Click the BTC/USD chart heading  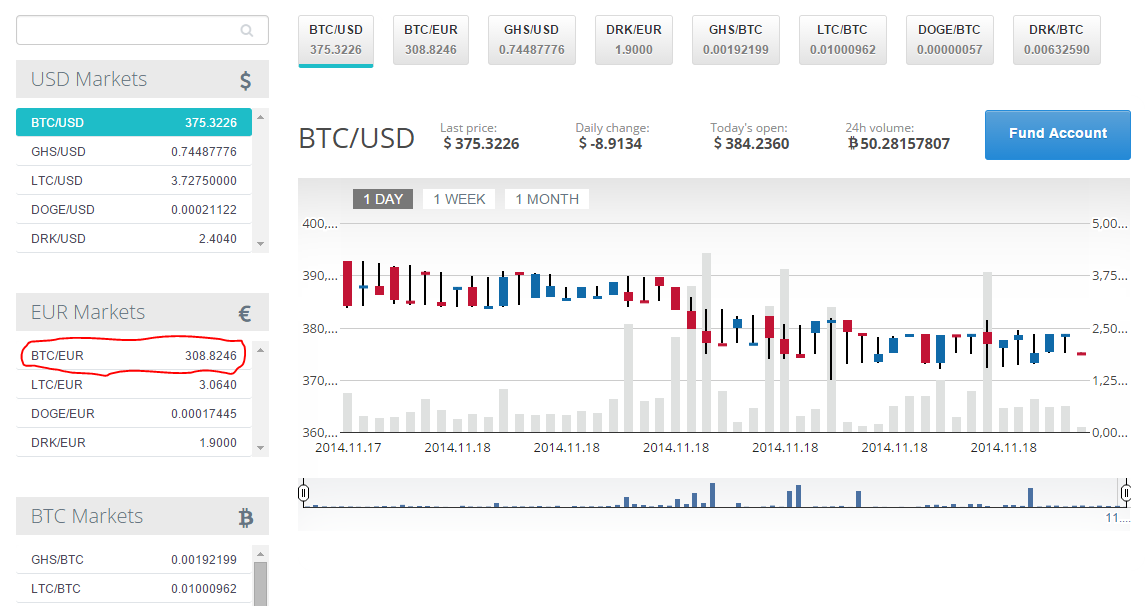click(x=357, y=138)
